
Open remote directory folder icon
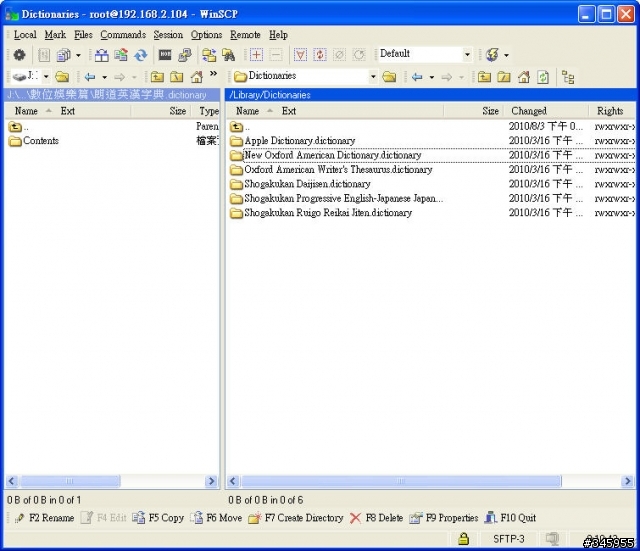[x=389, y=77]
